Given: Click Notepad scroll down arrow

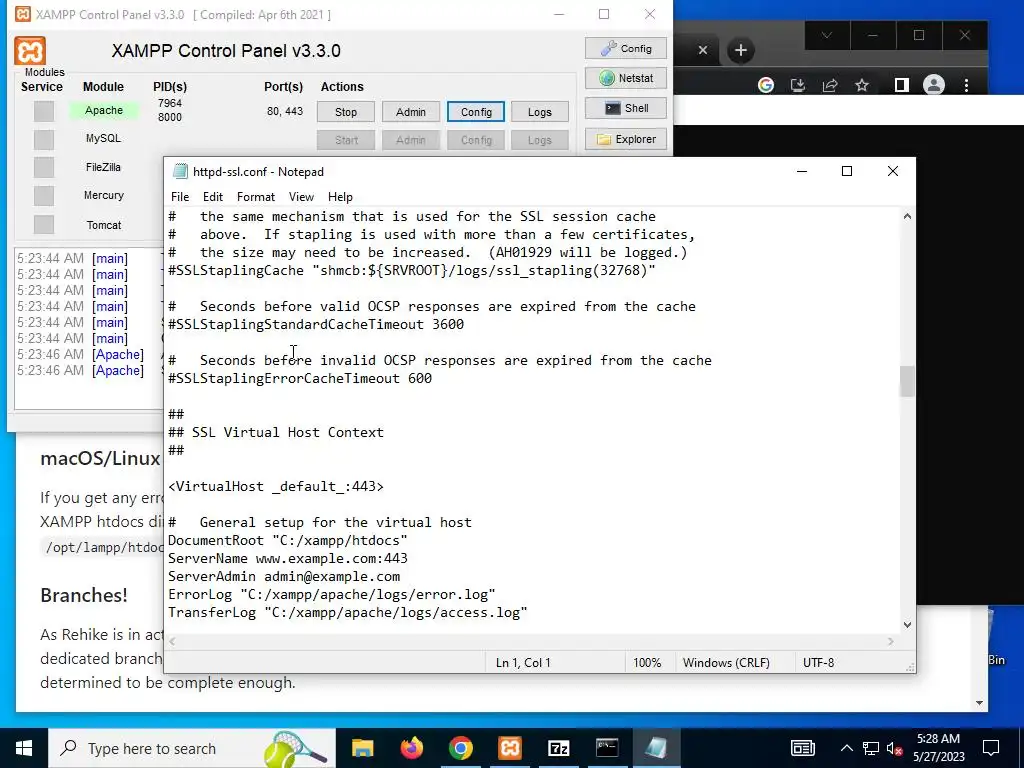Looking at the screenshot, I should 907,625.
